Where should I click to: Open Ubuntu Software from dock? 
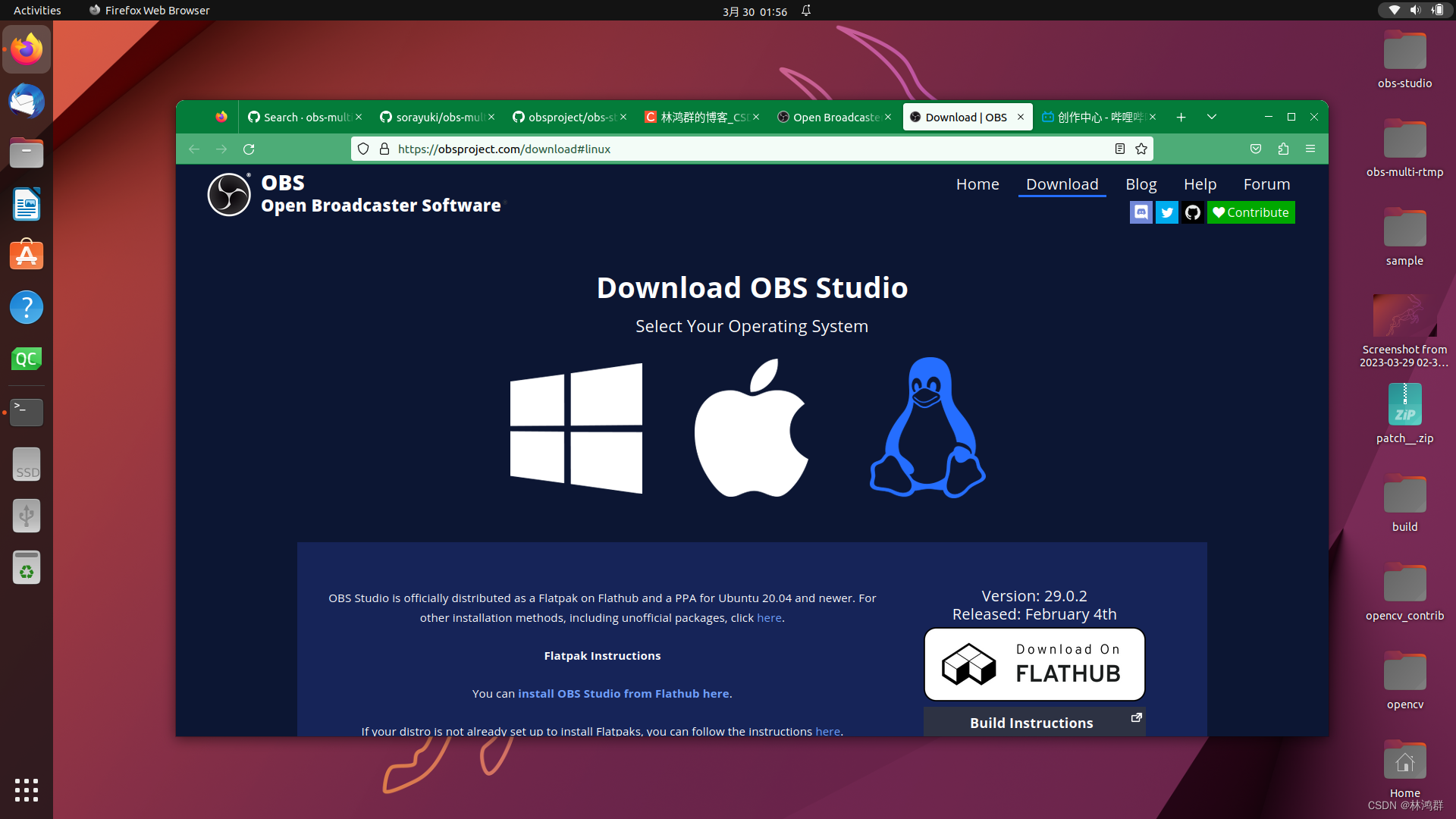[x=27, y=256]
